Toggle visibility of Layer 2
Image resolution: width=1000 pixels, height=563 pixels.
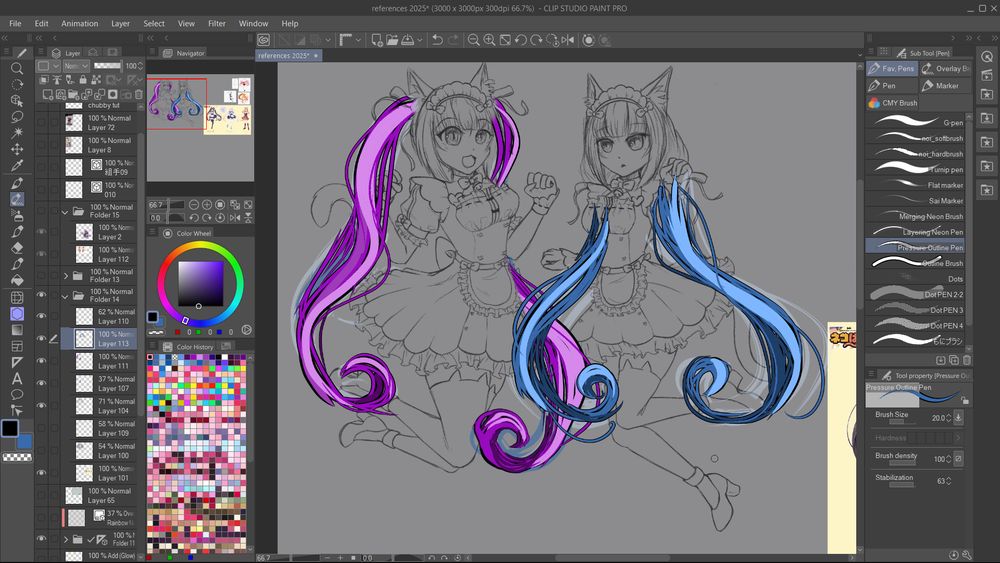[x=41, y=232]
